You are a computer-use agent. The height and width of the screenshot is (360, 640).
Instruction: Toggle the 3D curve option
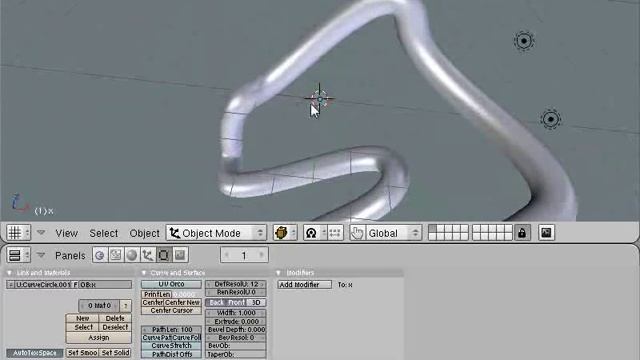(x=256, y=302)
